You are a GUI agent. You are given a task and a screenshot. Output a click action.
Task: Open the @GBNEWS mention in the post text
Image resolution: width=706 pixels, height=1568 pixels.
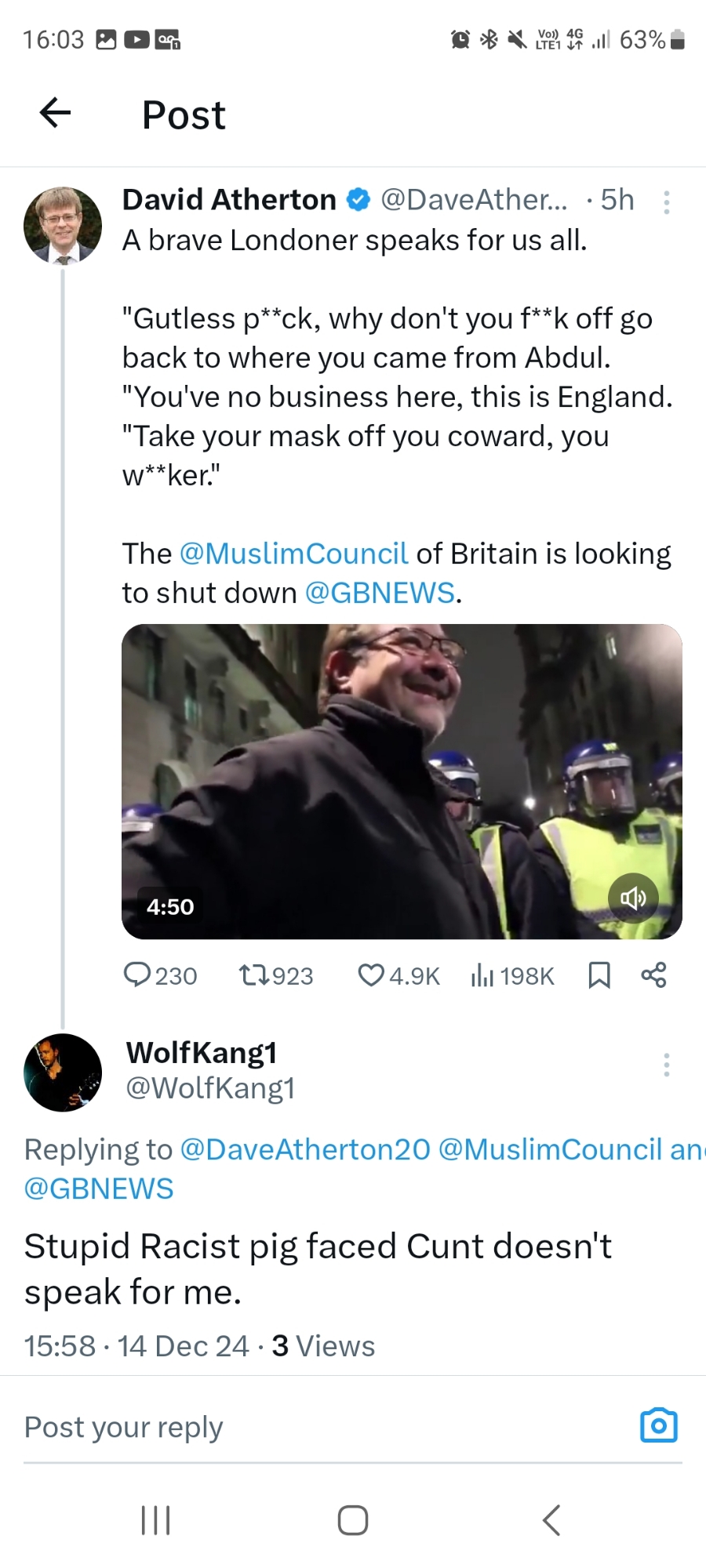coord(380,593)
